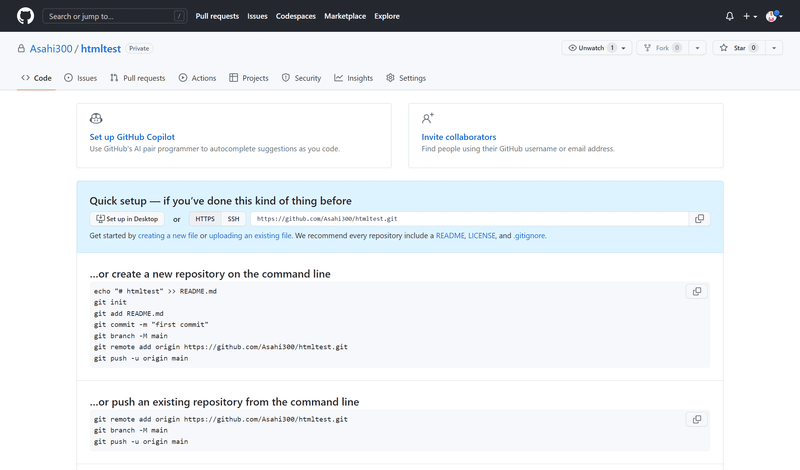Open notifications bell
The width and height of the screenshot is (800, 470).
pyautogui.click(x=730, y=16)
